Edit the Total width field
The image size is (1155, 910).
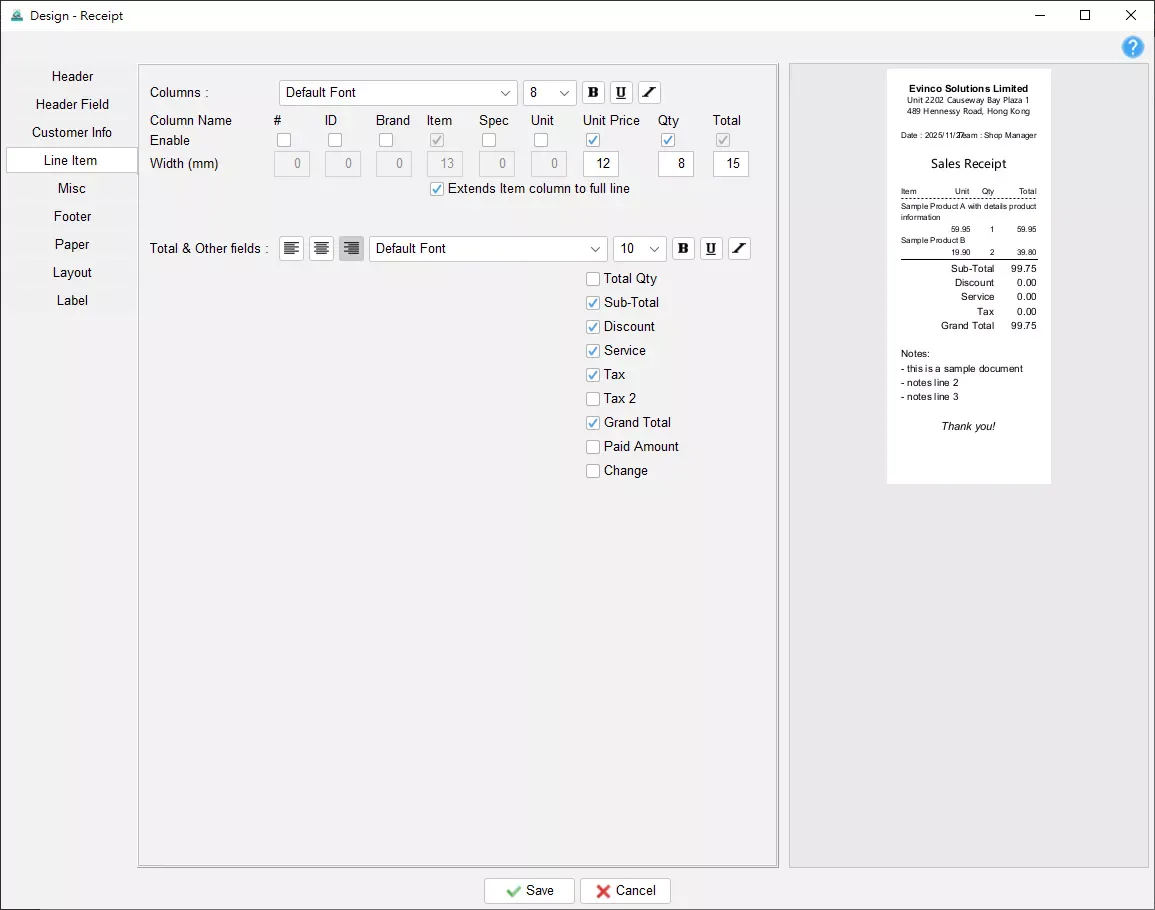[731, 164]
